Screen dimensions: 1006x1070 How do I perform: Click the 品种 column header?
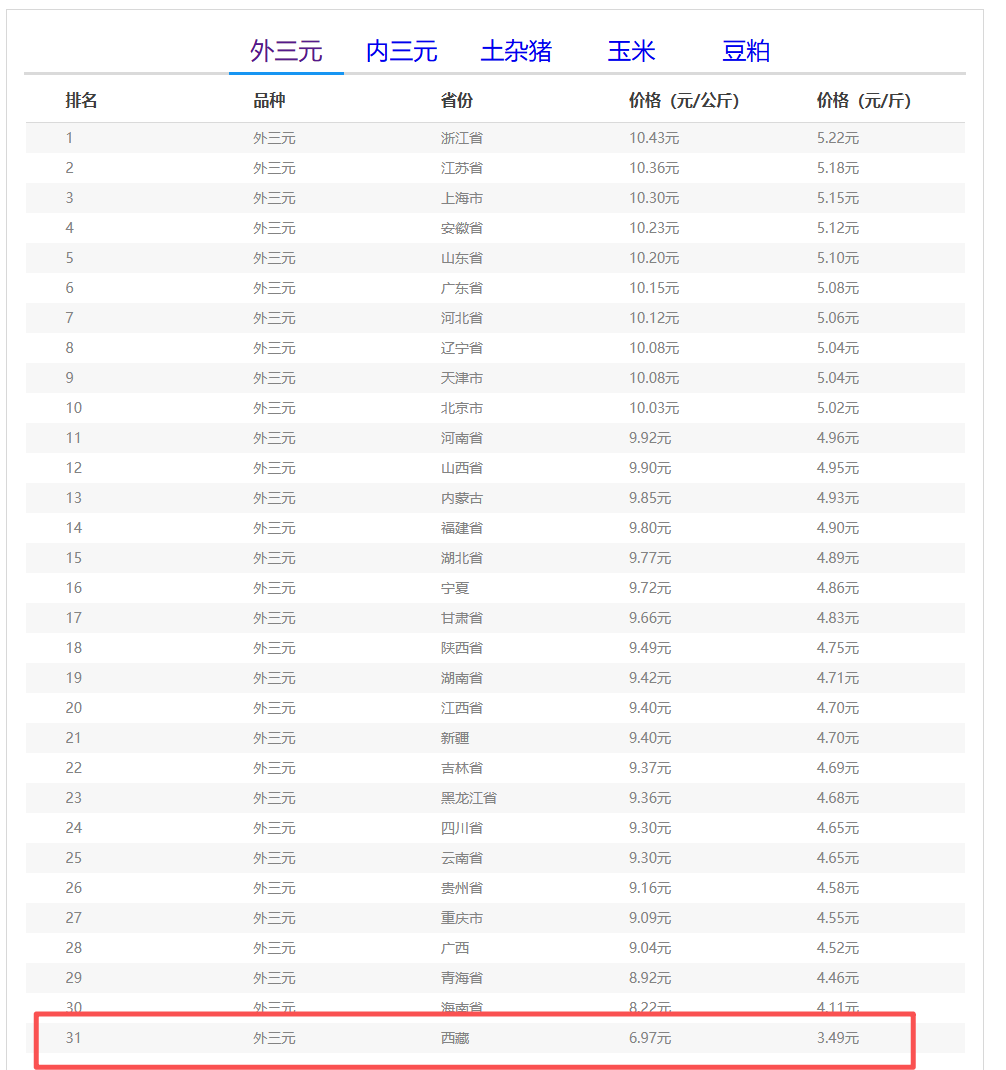point(269,101)
